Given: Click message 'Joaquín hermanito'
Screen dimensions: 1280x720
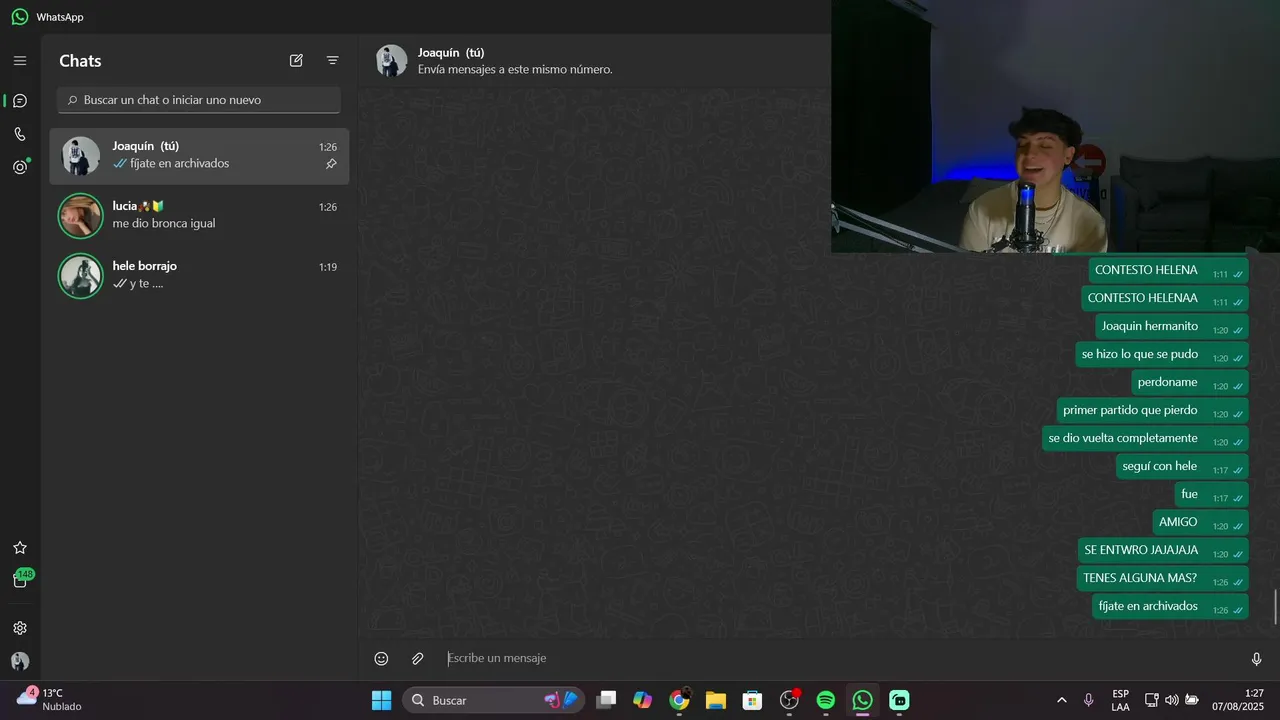Looking at the screenshot, I should click(x=1172, y=327).
